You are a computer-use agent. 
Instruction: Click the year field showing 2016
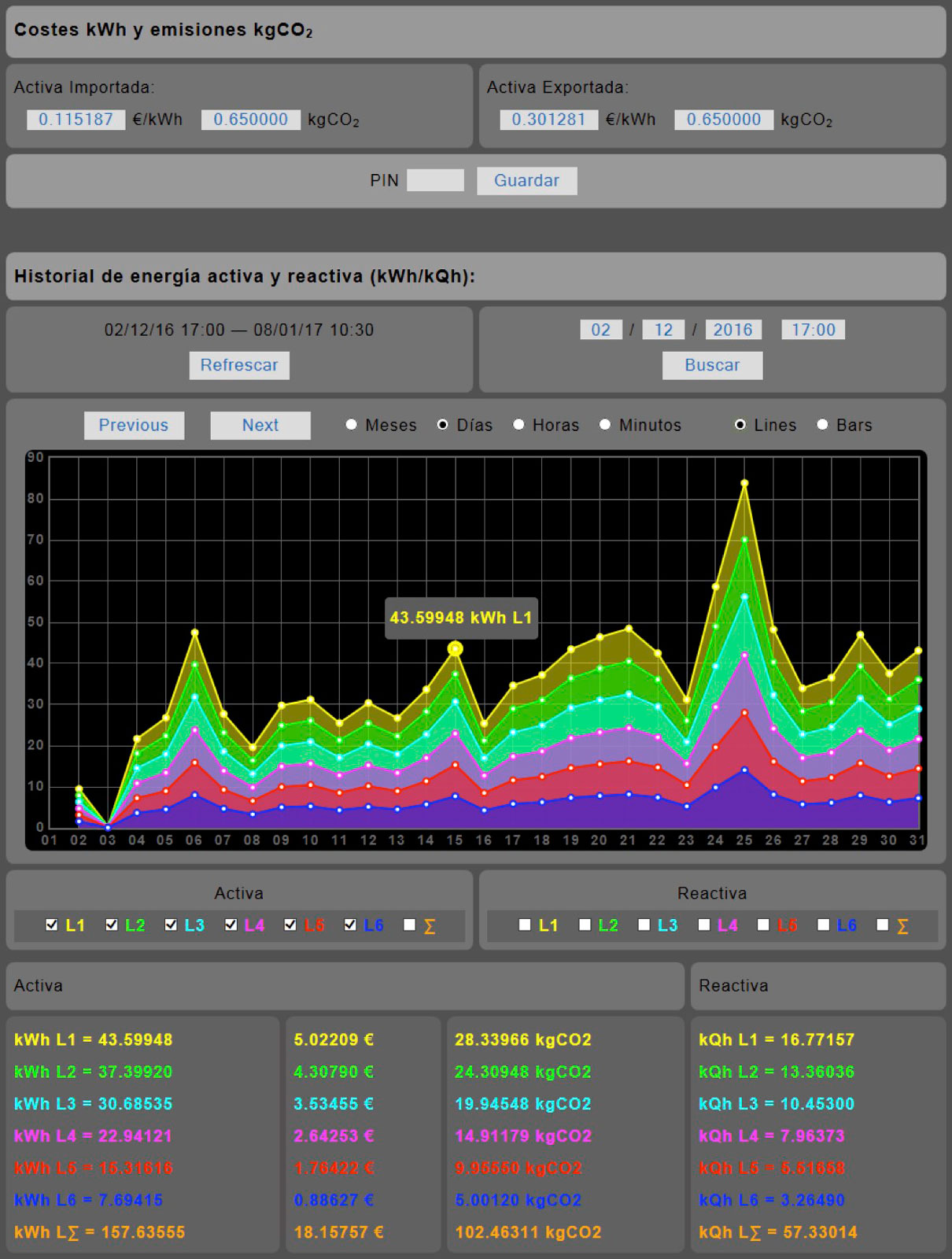[733, 330]
